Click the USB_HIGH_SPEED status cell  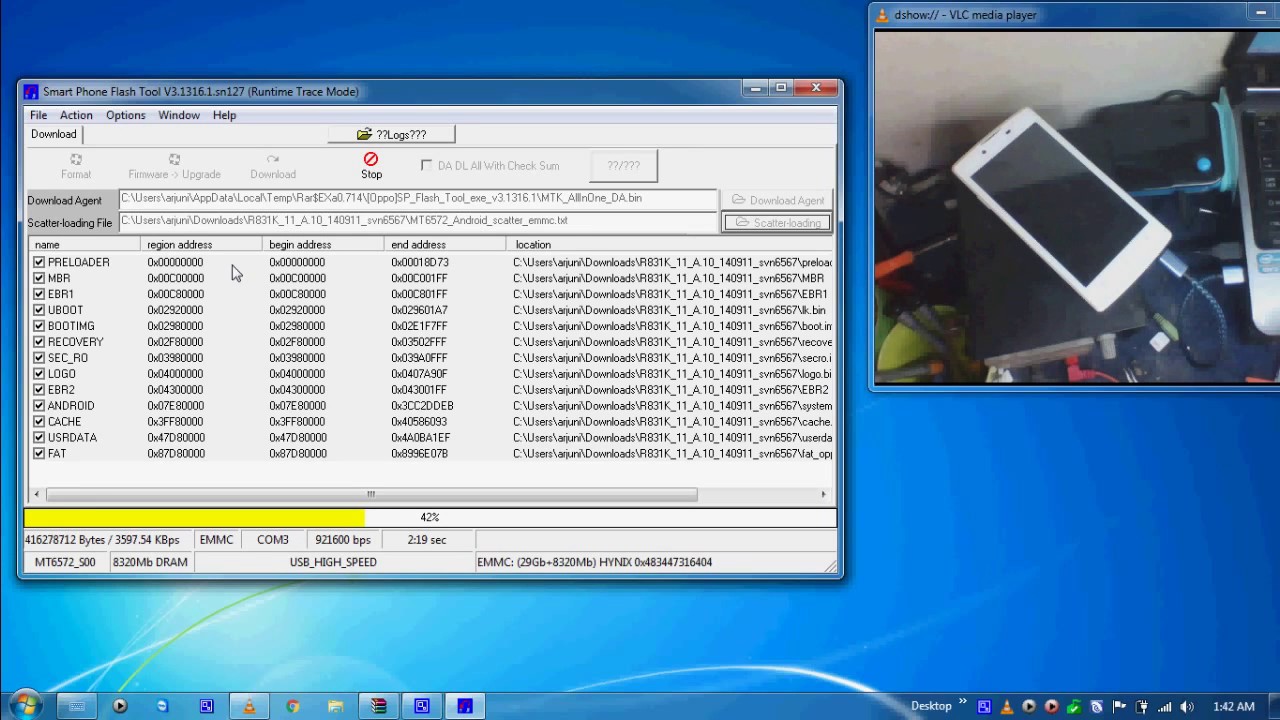pos(333,562)
